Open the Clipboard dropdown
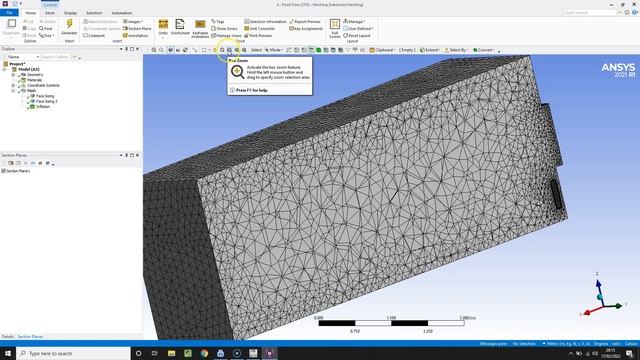 [x=383, y=50]
